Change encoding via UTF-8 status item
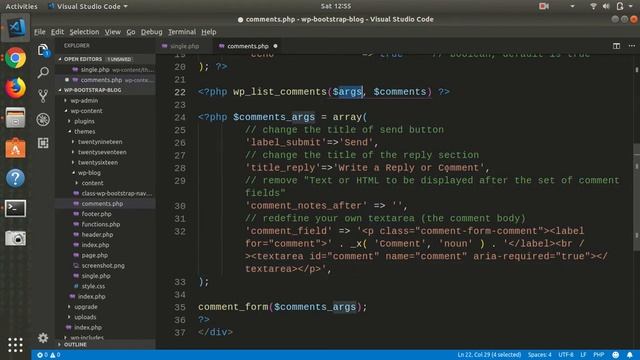 point(566,355)
